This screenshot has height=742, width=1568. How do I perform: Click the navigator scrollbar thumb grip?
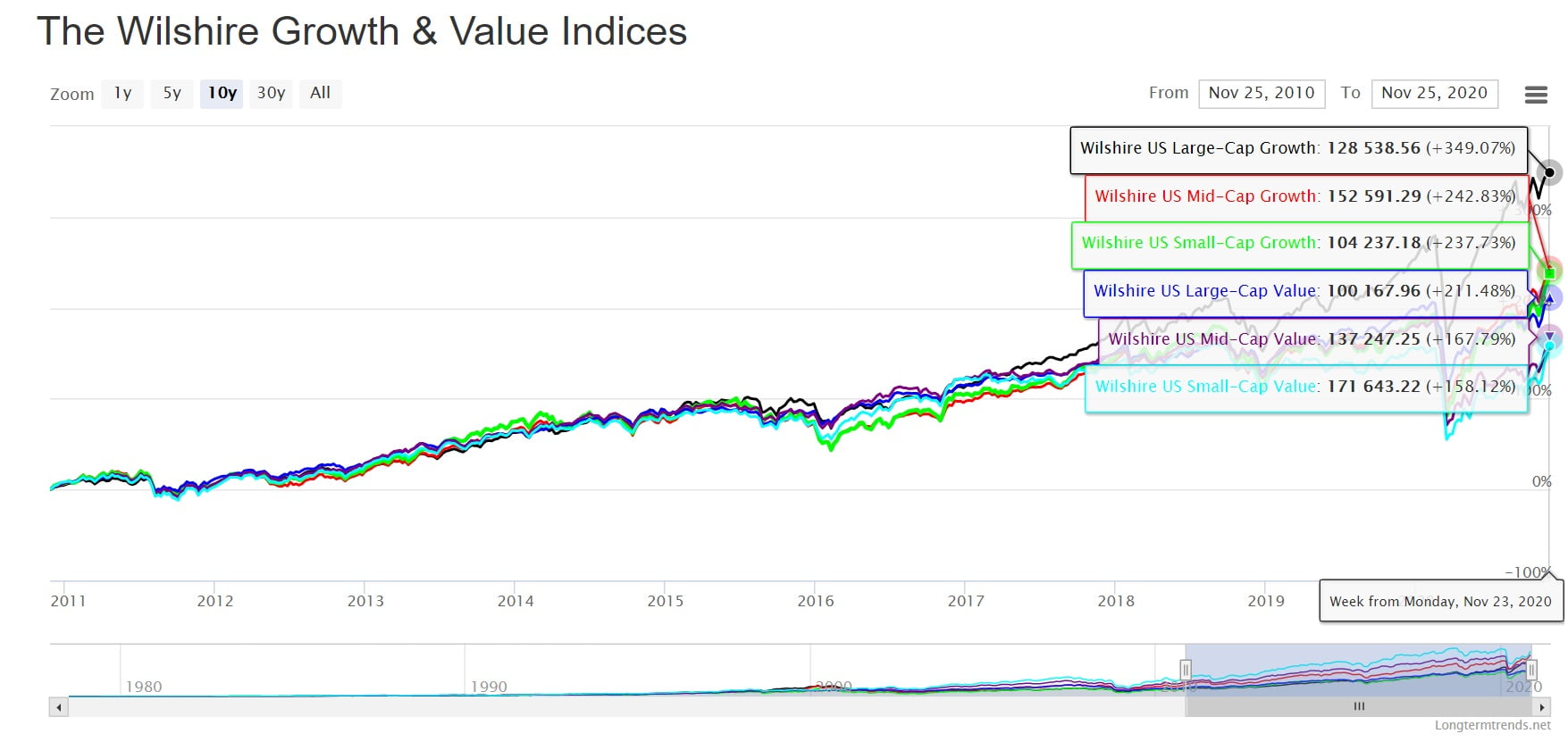point(1359,707)
